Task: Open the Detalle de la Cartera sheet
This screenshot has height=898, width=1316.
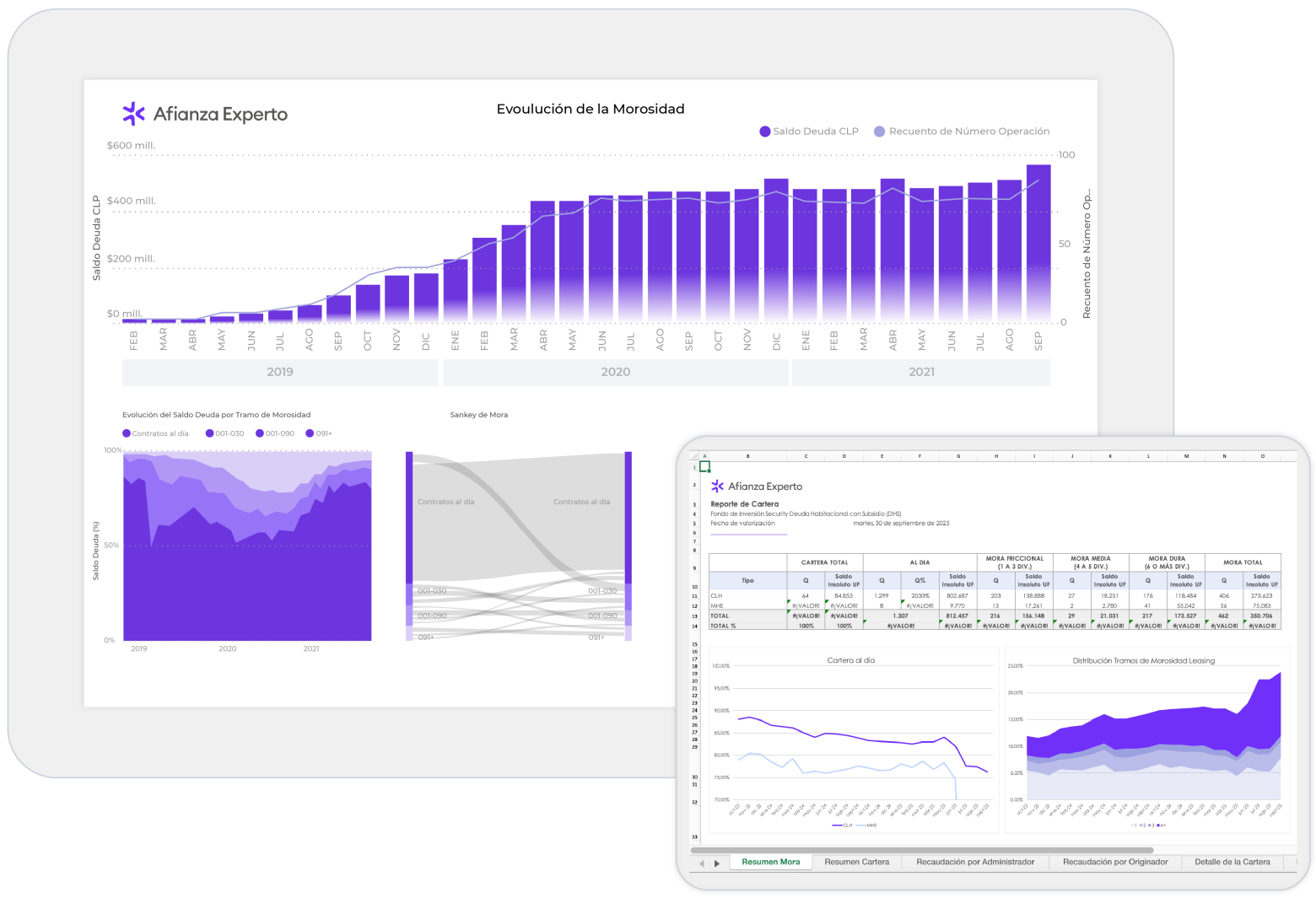Action: click(x=1232, y=862)
